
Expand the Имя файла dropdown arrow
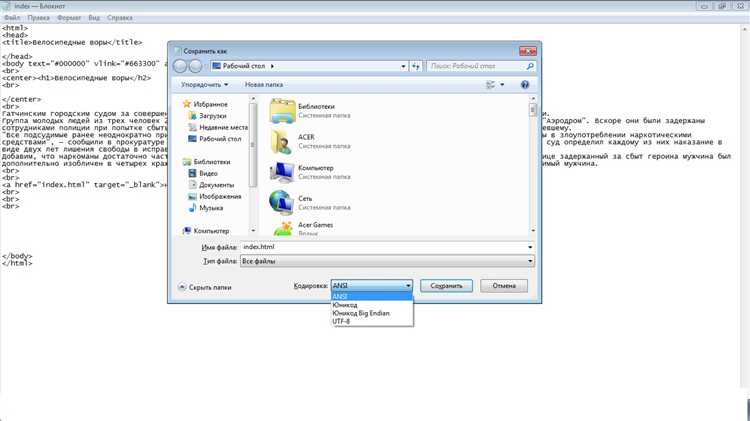530,247
